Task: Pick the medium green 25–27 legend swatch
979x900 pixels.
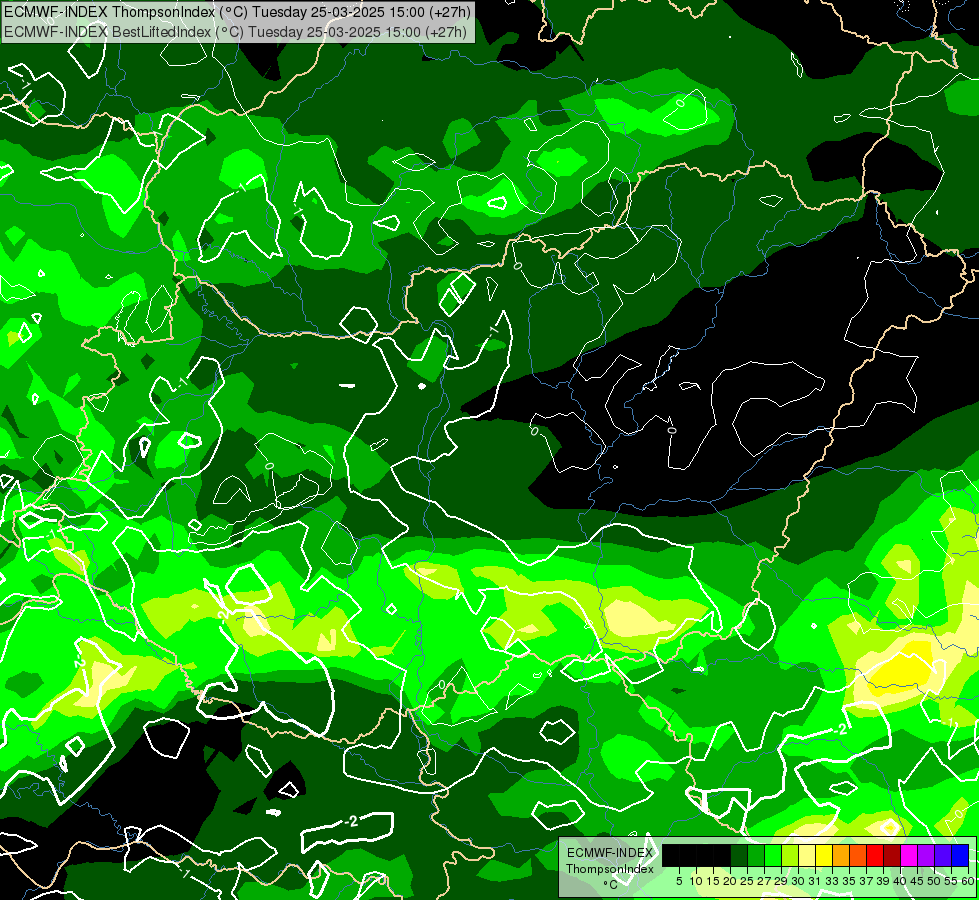Action: coord(756,855)
